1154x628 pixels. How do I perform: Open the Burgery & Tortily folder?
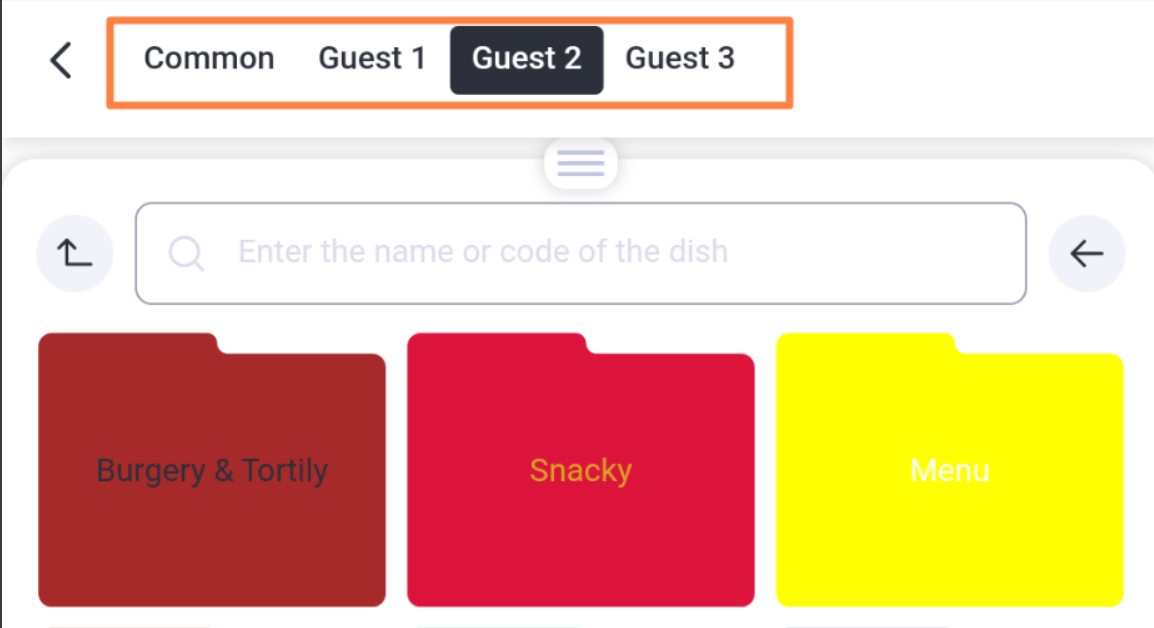pos(212,470)
